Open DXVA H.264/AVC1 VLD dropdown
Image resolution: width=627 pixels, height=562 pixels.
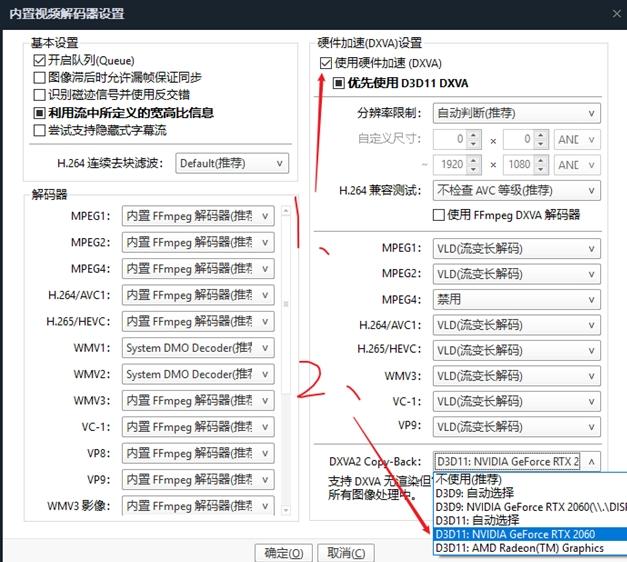517,325
